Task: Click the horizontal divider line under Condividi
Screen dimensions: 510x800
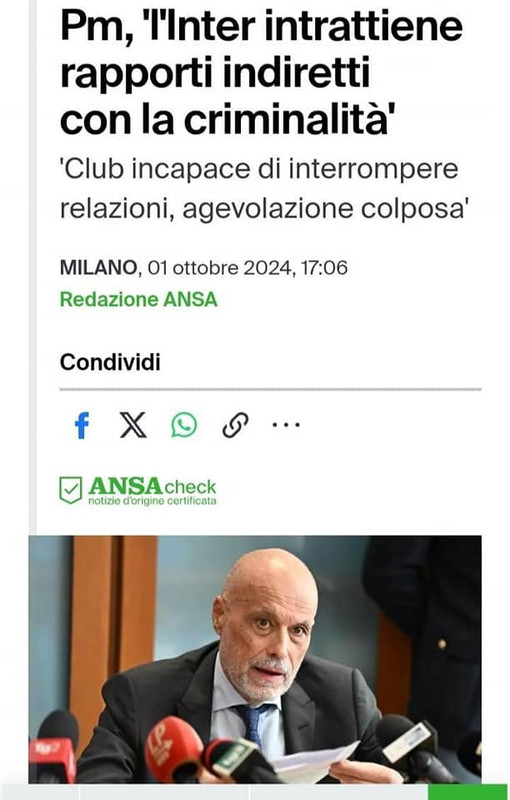Action: [270, 389]
